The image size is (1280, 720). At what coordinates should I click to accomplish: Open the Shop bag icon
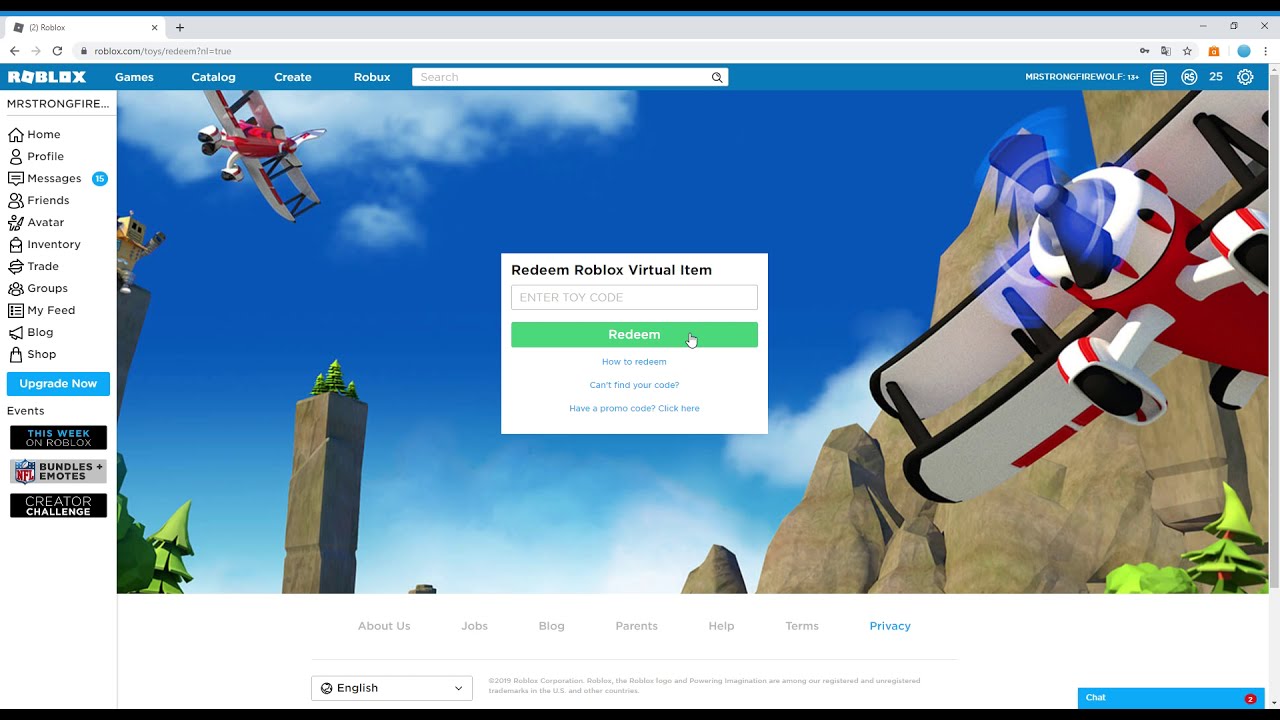15,354
